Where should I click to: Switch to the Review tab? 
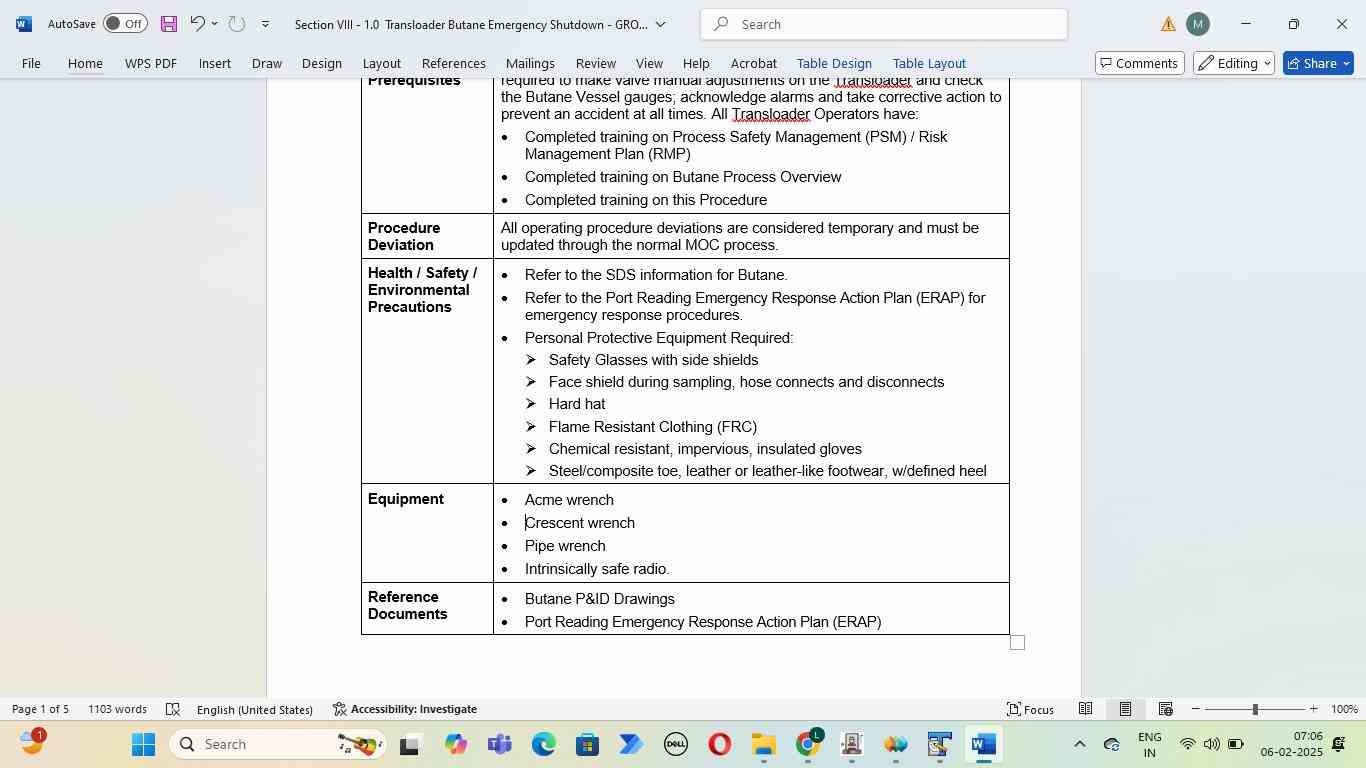coord(596,63)
